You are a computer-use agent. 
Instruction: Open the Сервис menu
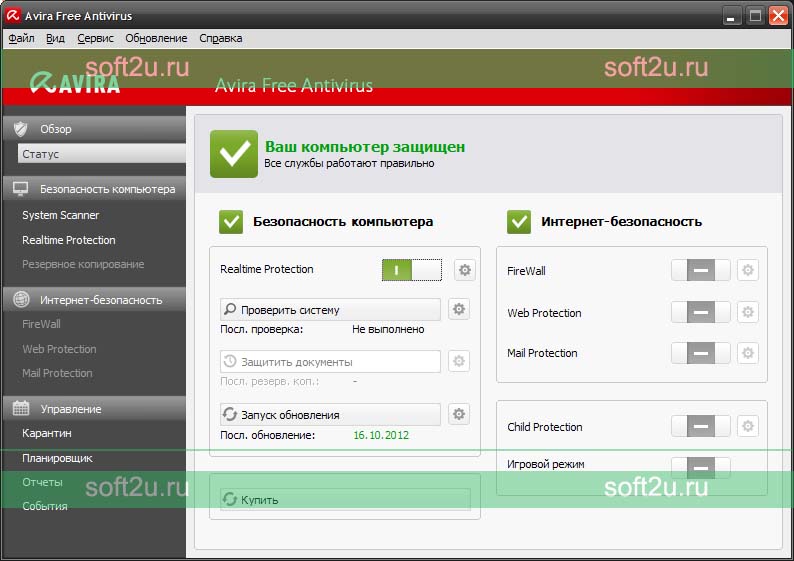coord(95,38)
